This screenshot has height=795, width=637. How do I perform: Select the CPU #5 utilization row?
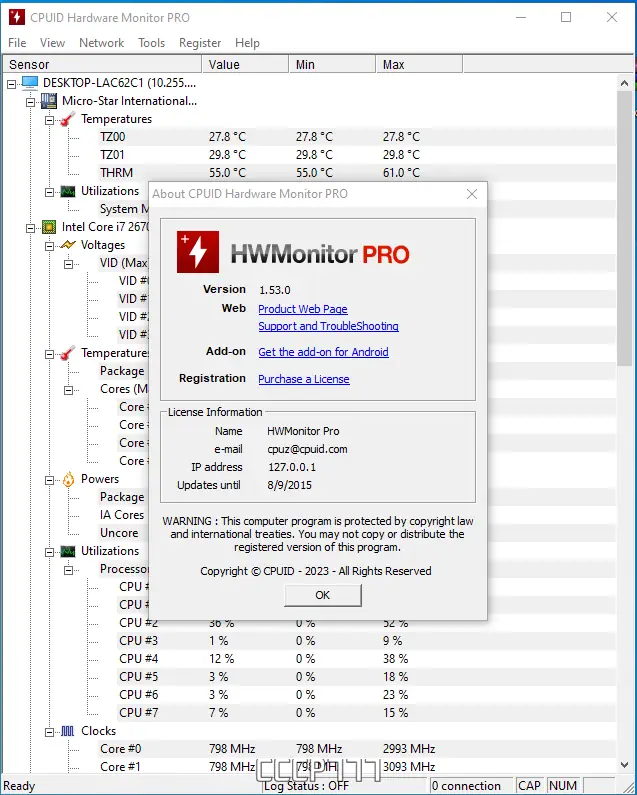(366, 677)
